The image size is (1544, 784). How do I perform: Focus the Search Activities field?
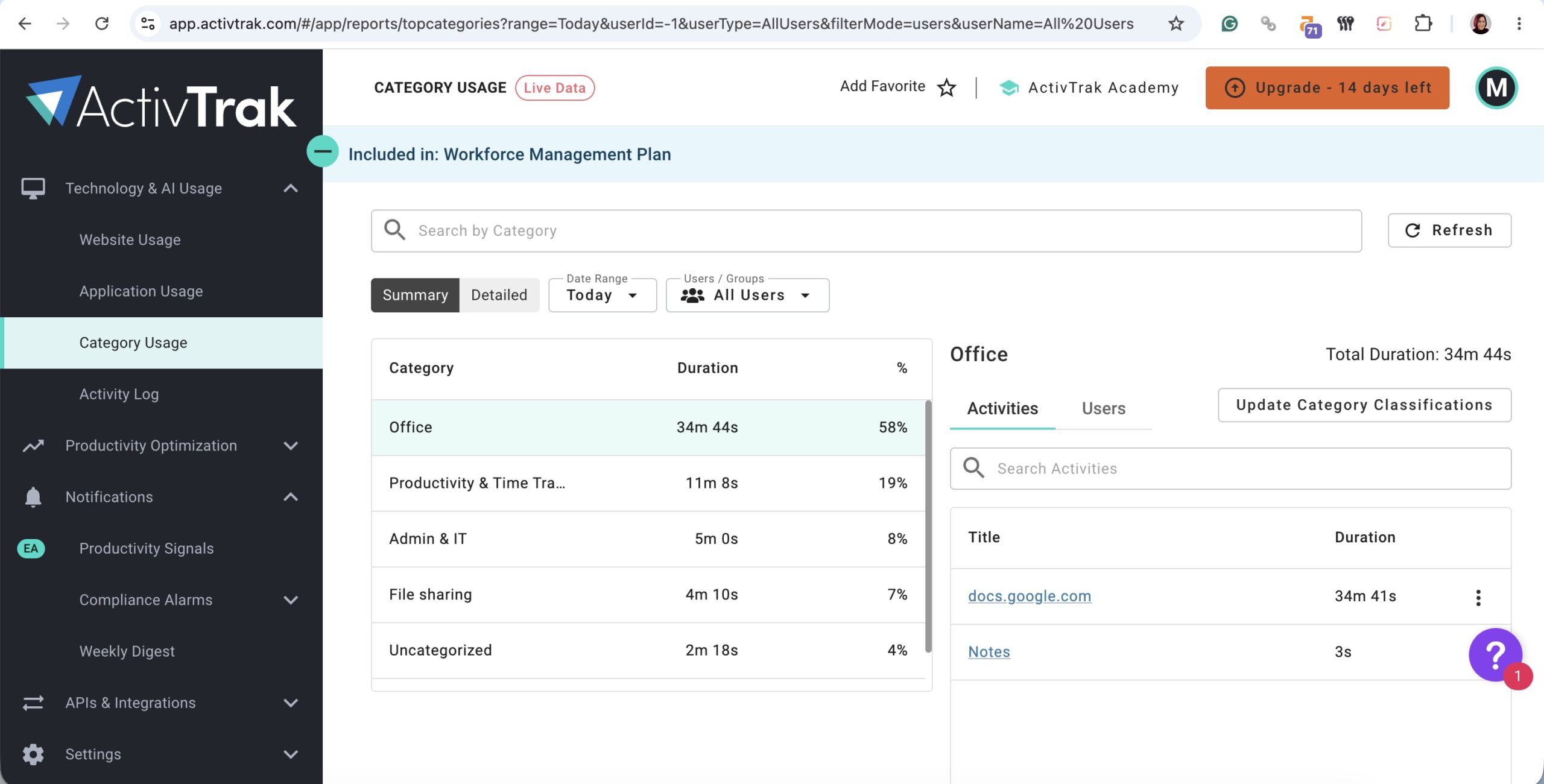point(1230,469)
